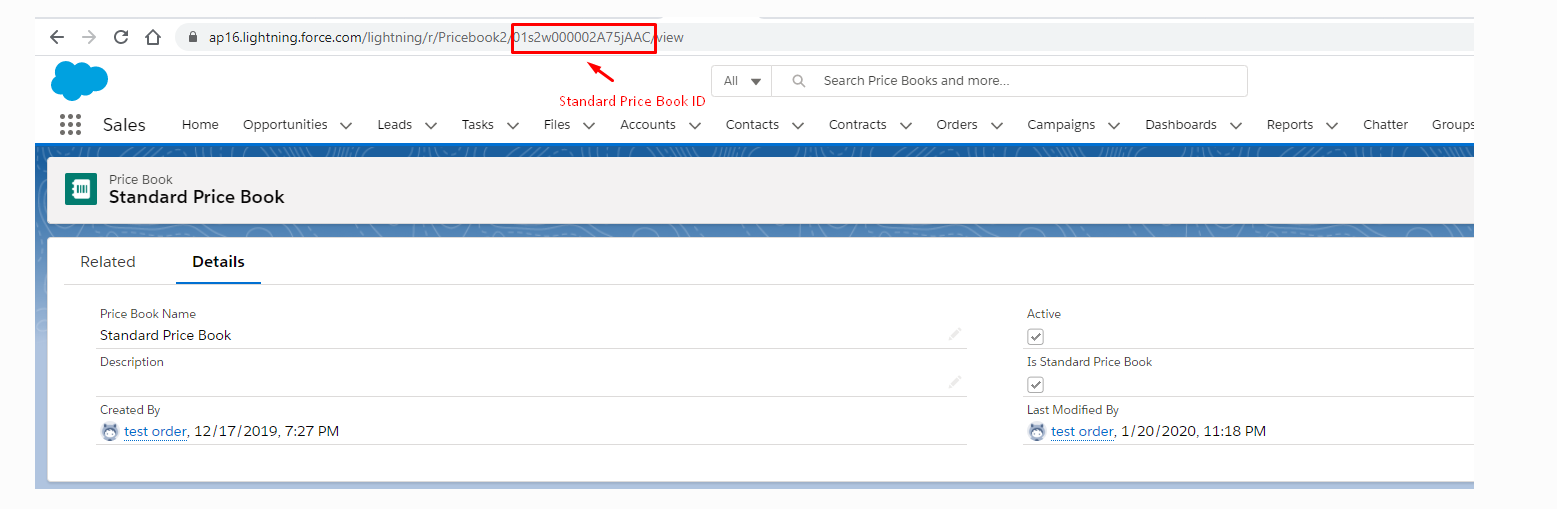Image resolution: width=1557 pixels, height=509 pixels.
Task: Open the Reports navigation tab
Action: tap(1290, 125)
